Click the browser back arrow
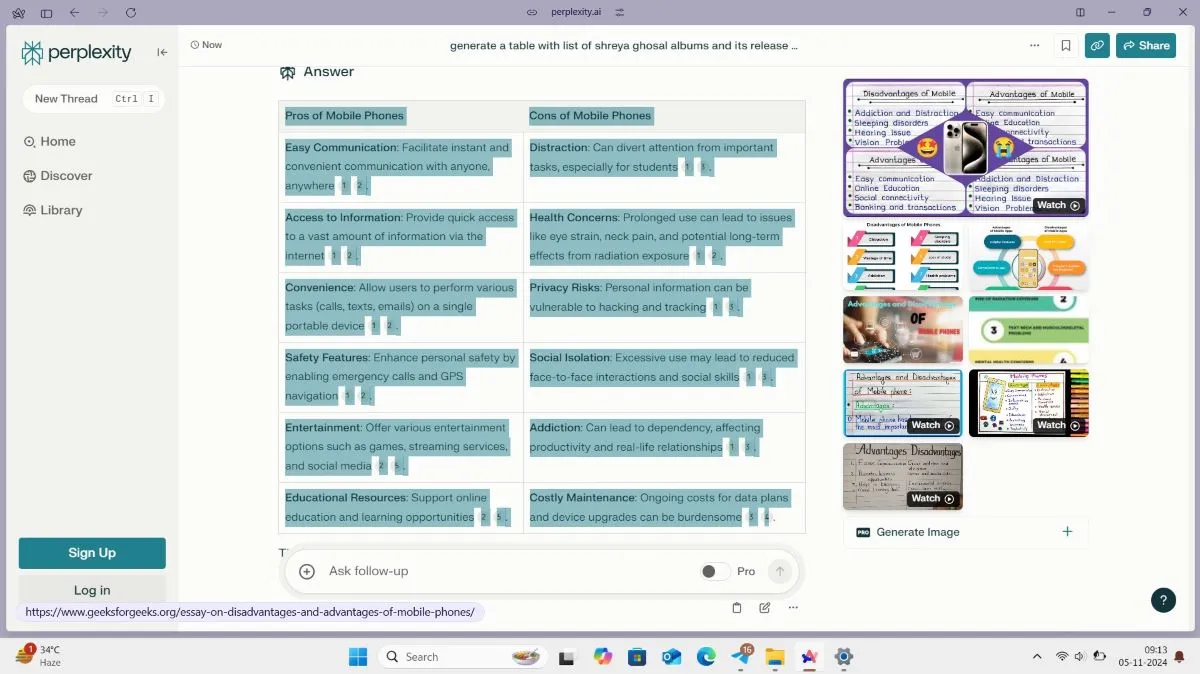 pyautogui.click(x=74, y=12)
